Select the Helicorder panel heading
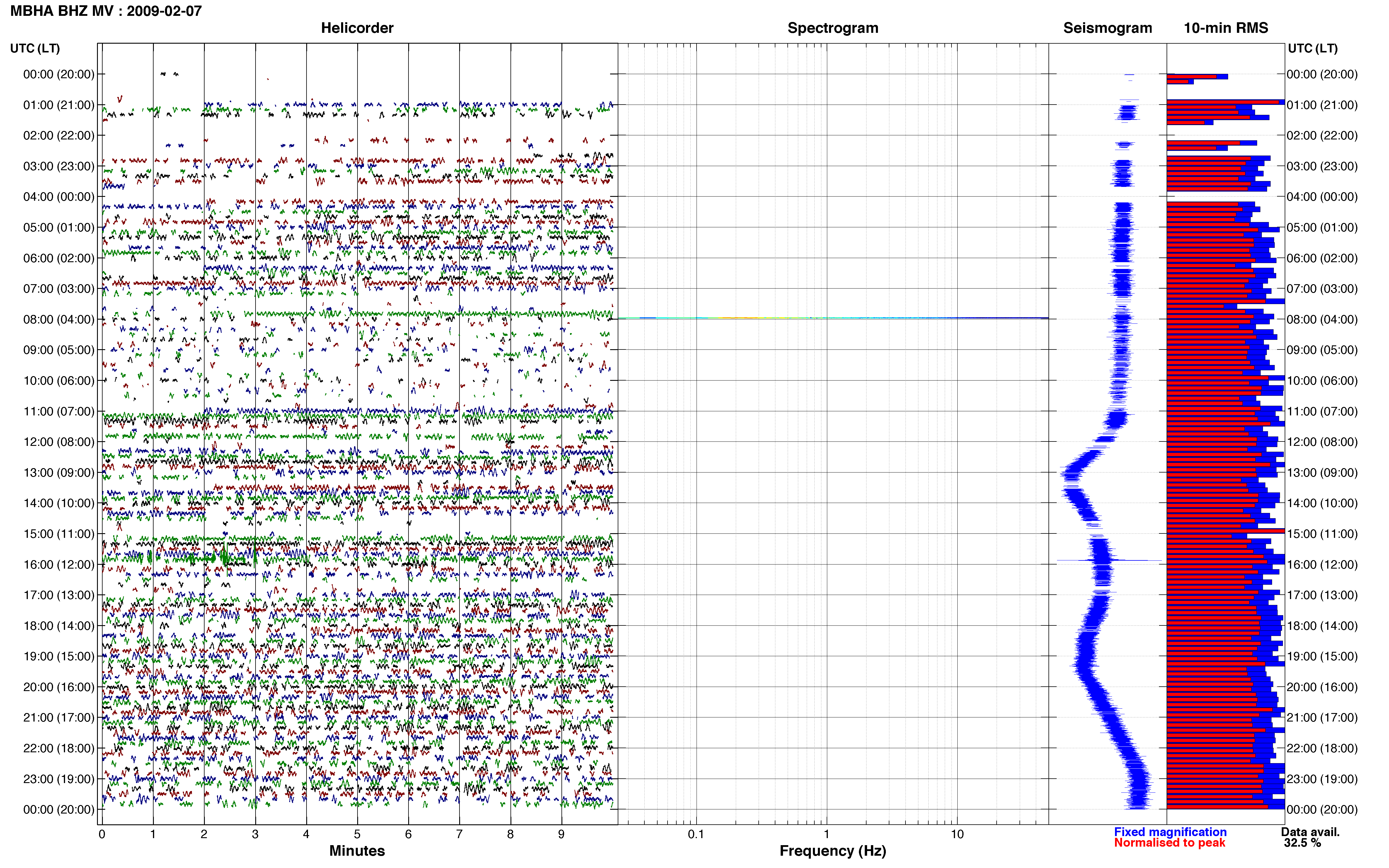 pyautogui.click(x=357, y=28)
